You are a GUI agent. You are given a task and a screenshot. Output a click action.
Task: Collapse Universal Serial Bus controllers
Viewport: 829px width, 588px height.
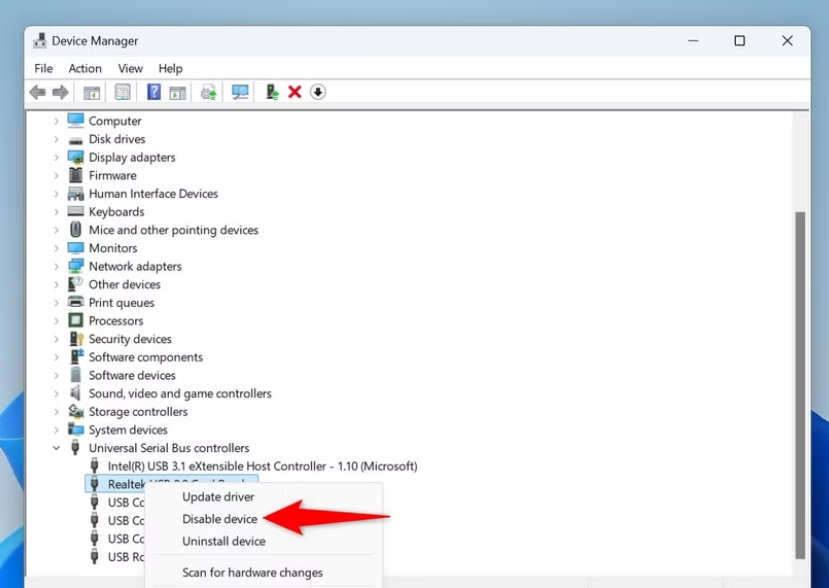56,448
